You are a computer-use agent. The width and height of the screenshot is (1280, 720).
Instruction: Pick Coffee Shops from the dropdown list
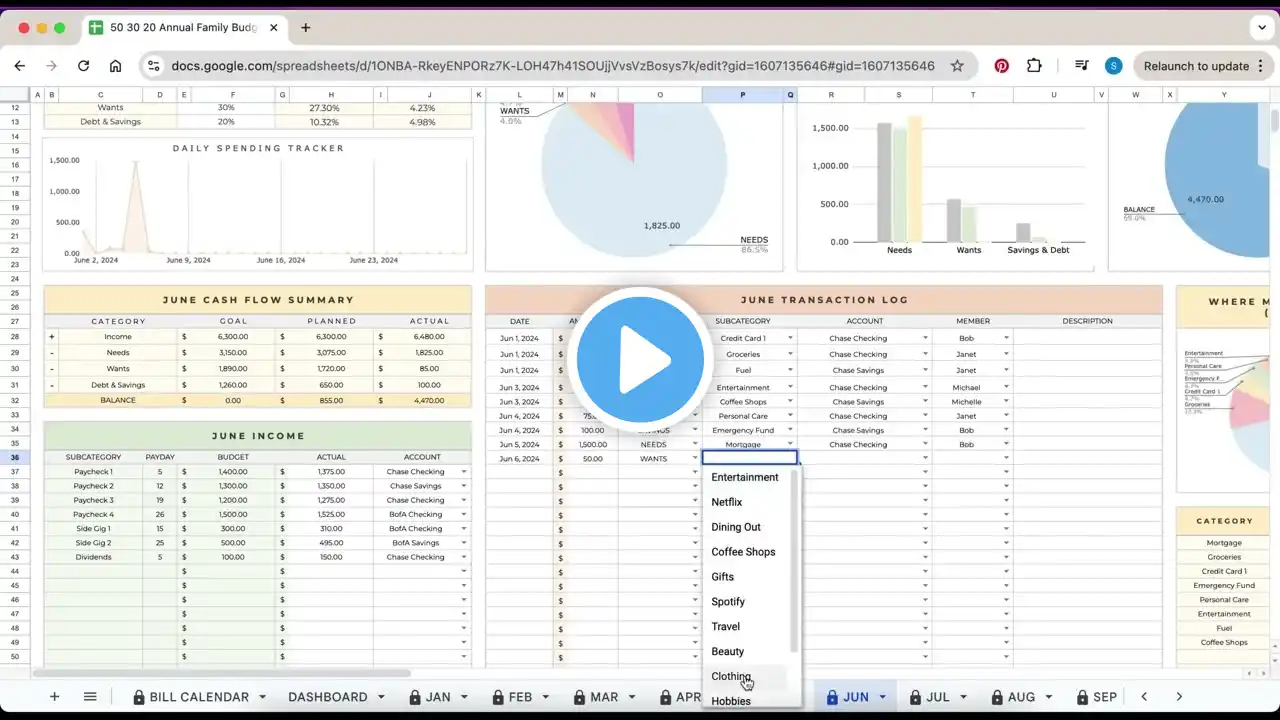click(743, 552)
